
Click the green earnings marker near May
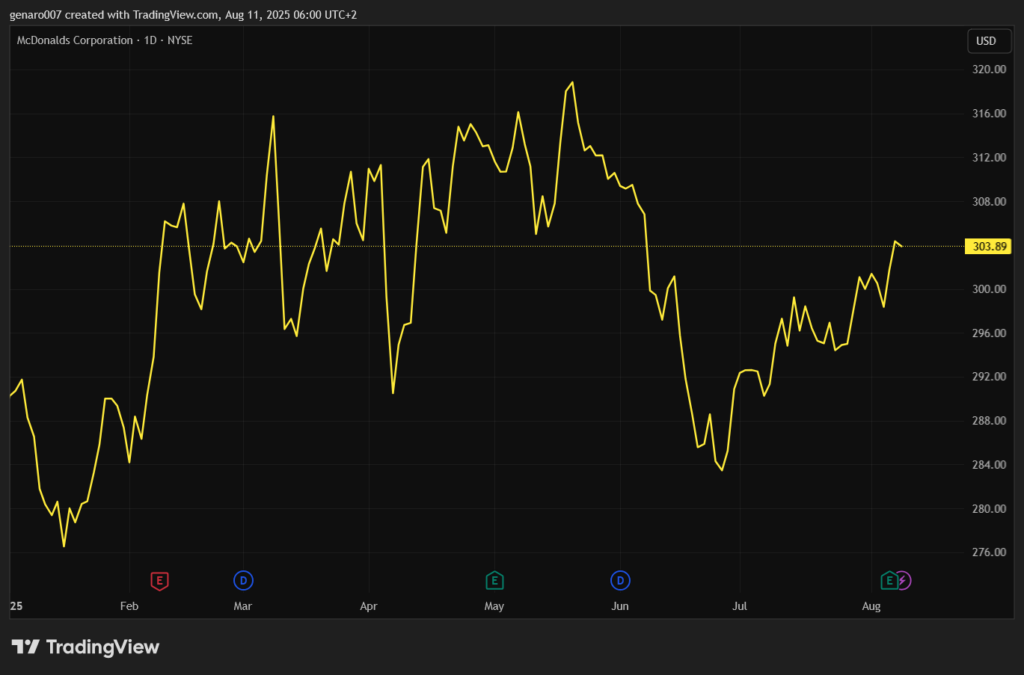pyautogui.click(x=493, y=580)
